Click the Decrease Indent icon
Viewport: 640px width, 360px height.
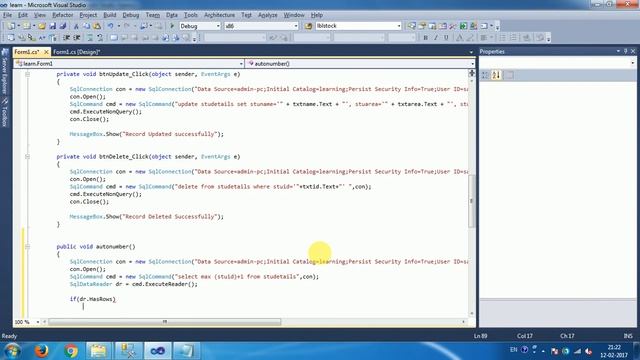pyautogui.click(x=66, y=38)
